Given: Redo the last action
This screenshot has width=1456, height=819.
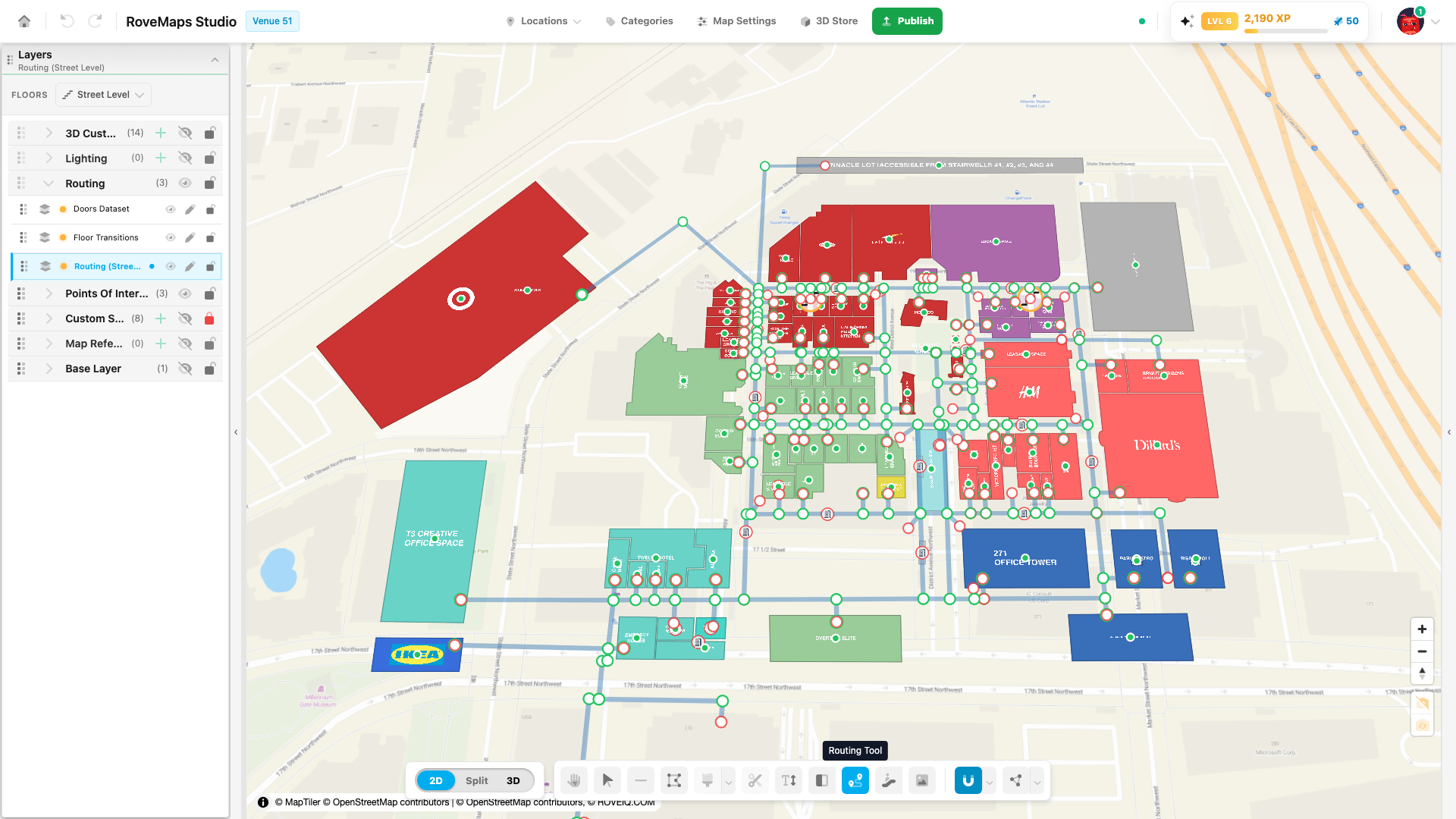Looking at the screenshot, I should tap(95, 21).
